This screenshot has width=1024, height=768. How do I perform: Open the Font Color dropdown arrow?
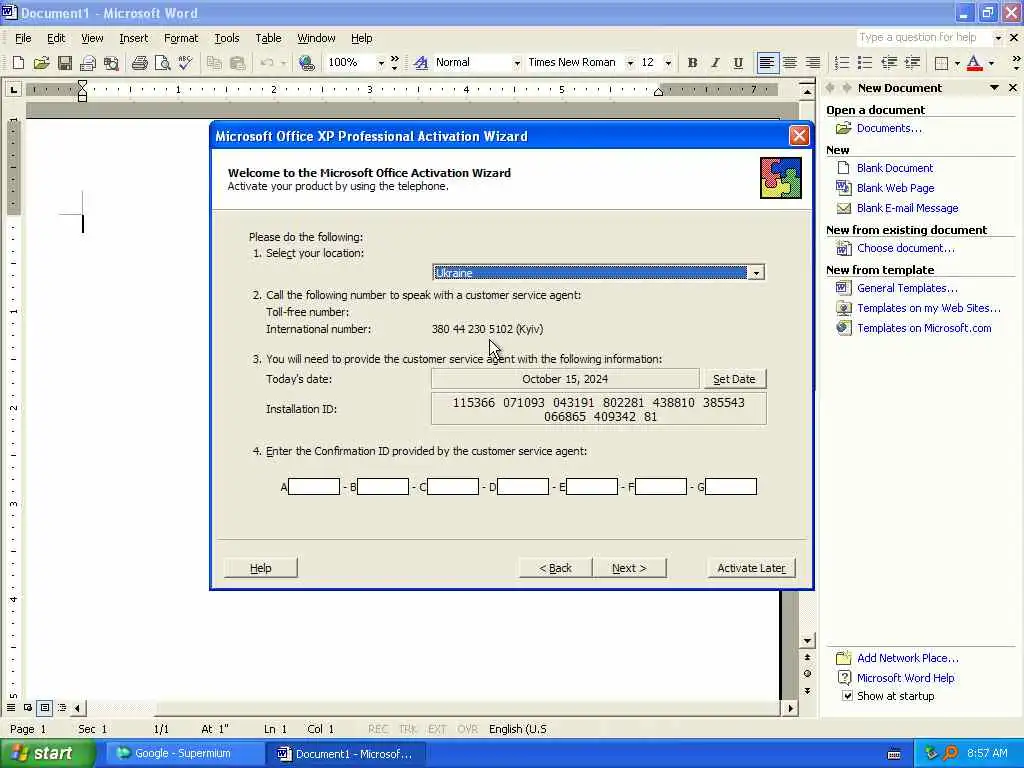991,63
